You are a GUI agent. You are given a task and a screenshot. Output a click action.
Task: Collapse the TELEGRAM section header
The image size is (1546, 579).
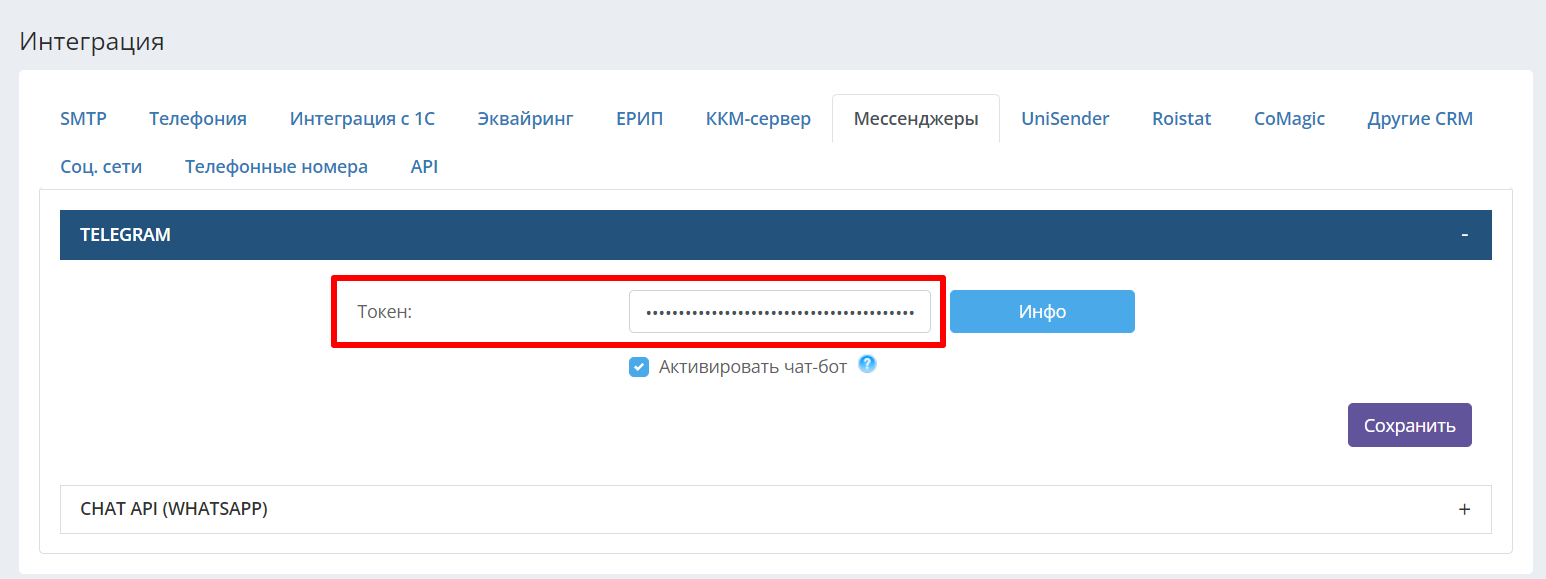point(776,235)
